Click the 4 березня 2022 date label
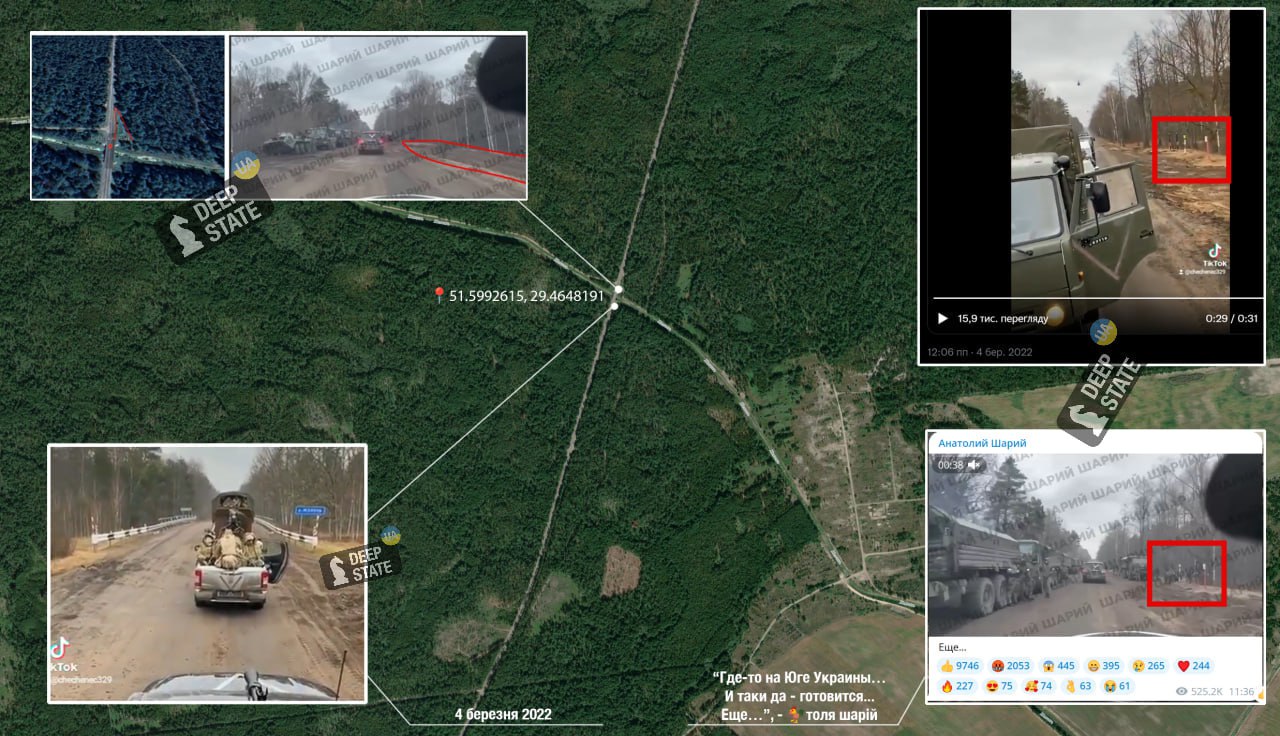Screen dimensions: 1280x736 click(502, 714)
